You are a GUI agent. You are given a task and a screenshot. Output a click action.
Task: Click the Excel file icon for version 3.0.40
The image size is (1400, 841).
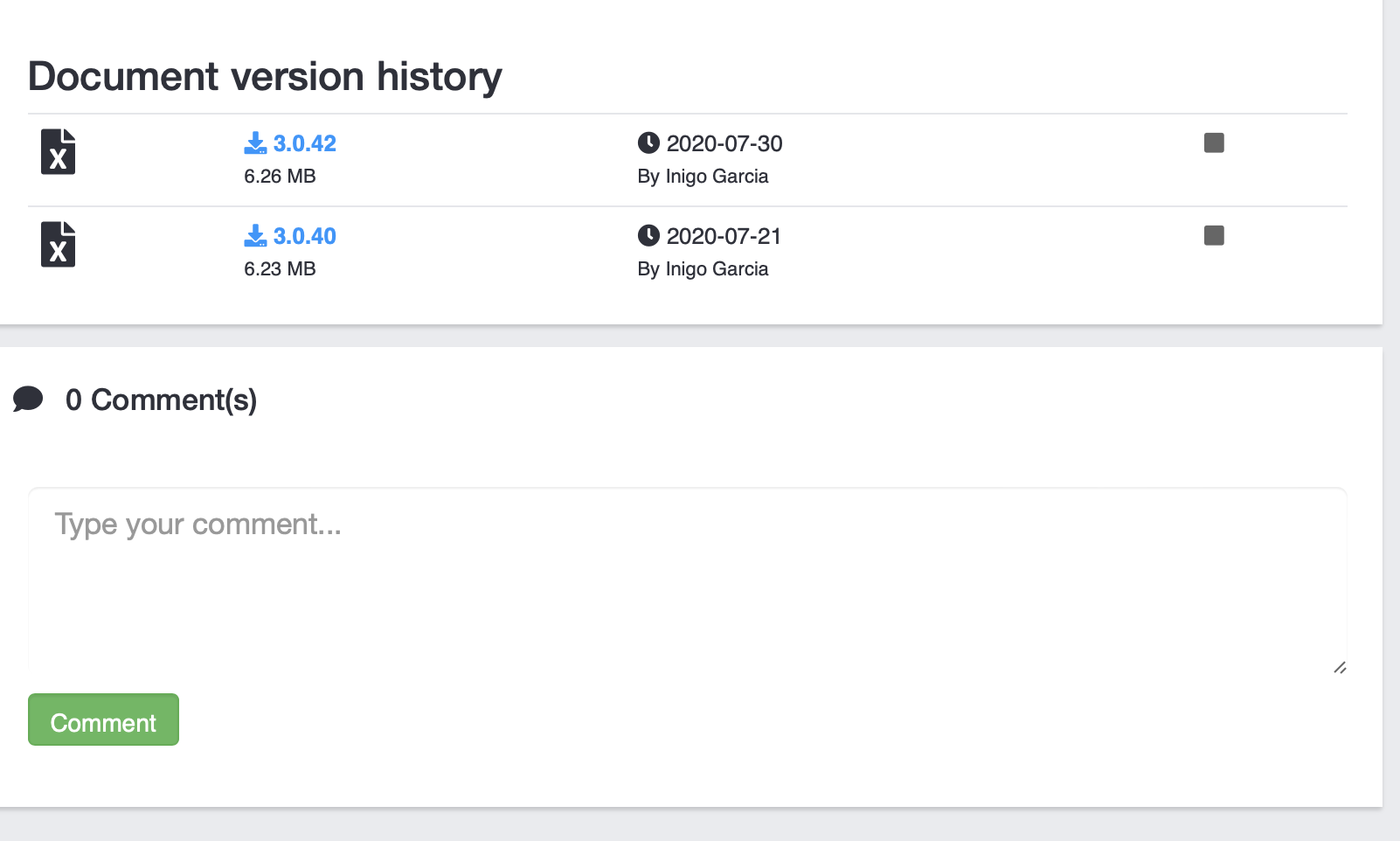coord(58,244)
